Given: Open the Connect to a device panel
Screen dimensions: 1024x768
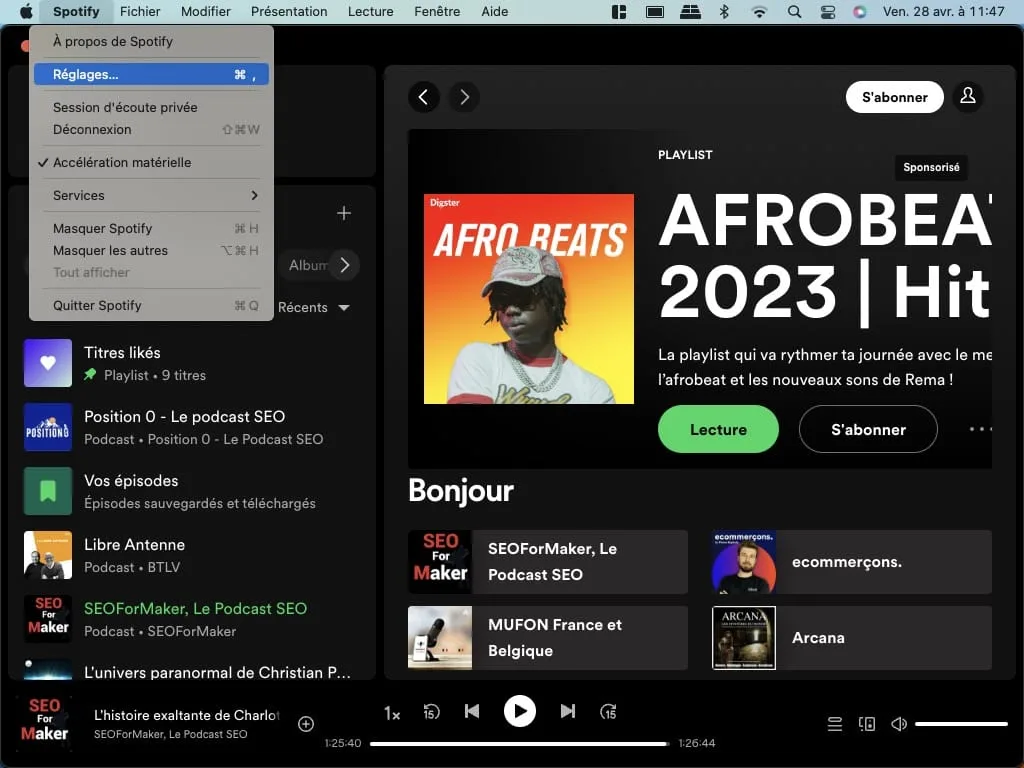Looking at the screenshot, I should (x=866, y=723).
